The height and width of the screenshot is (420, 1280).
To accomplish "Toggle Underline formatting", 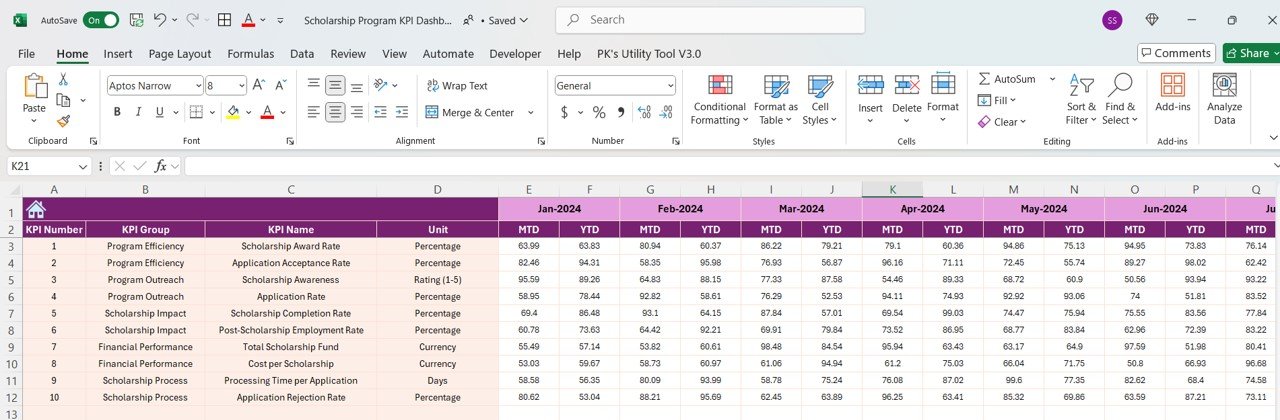I will point(161,112).
